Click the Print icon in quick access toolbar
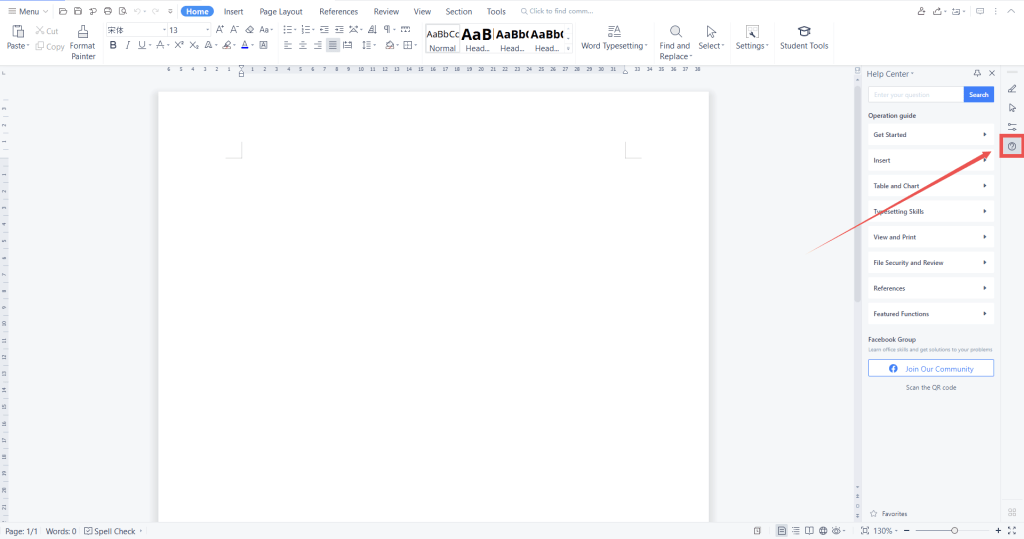Viewport: 1024px width, 539px height. [107, 11]
